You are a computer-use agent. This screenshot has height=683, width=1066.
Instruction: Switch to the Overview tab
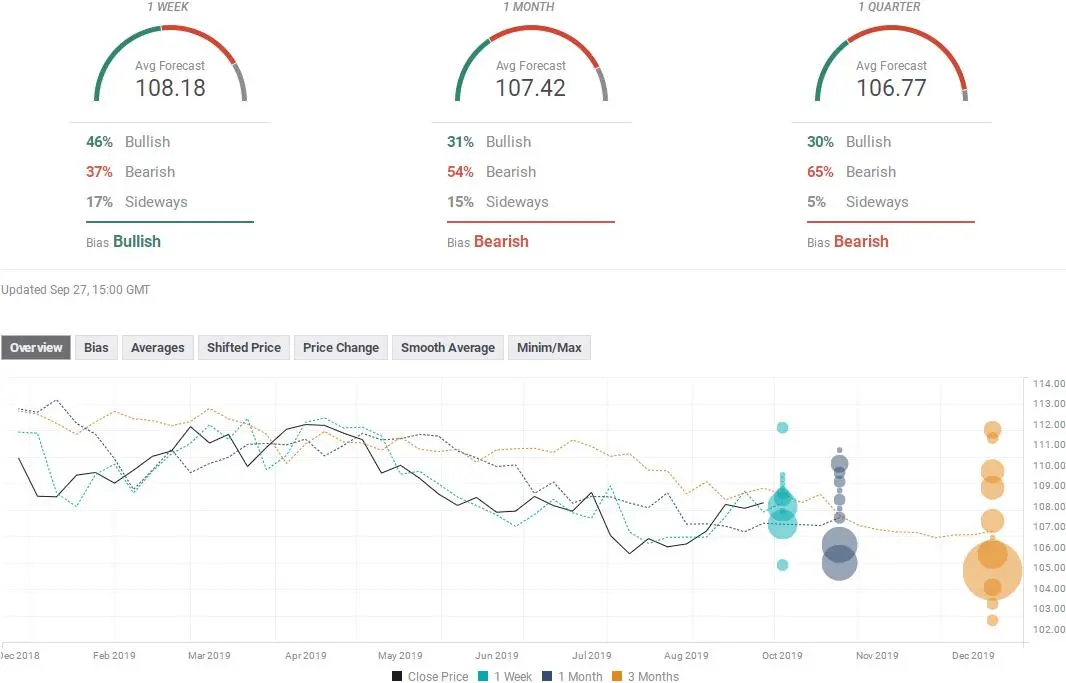point(36,347)
